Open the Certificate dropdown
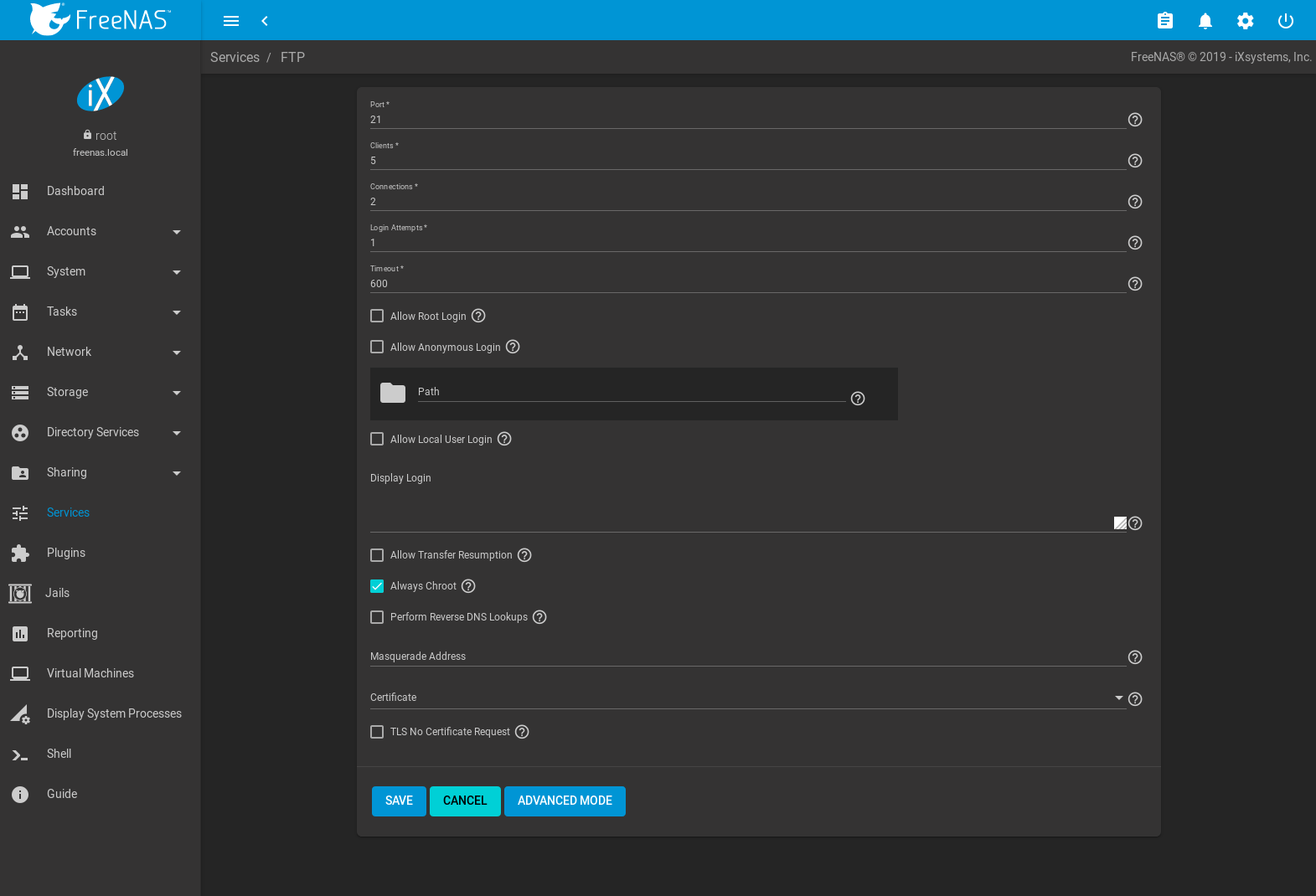 (747, 698)
